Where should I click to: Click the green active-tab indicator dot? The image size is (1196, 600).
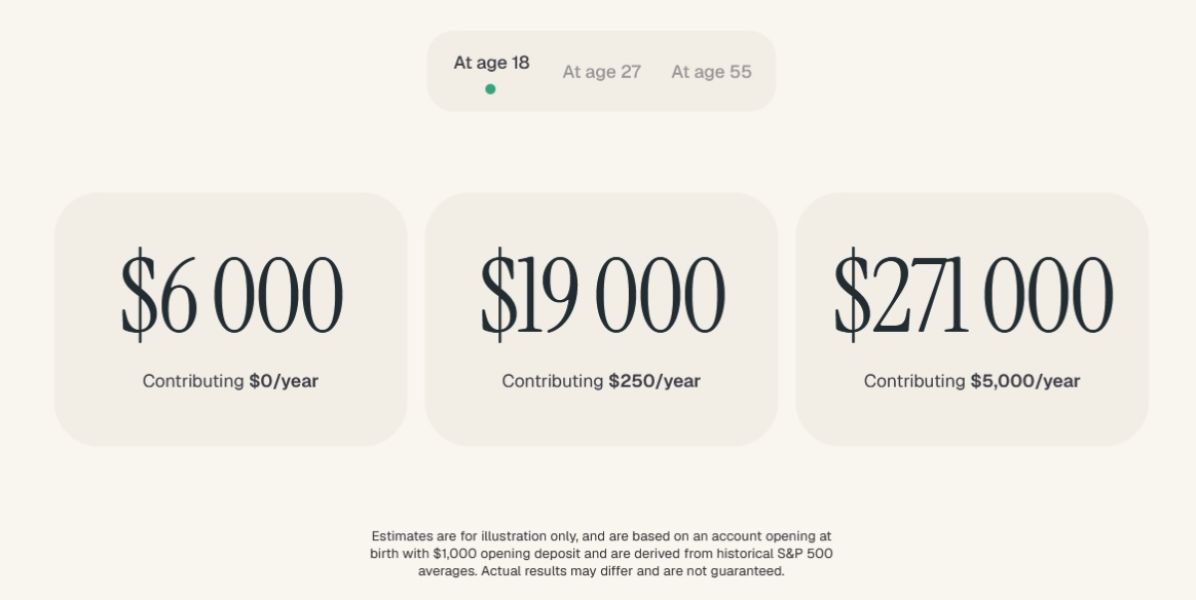tap(490, 89)
